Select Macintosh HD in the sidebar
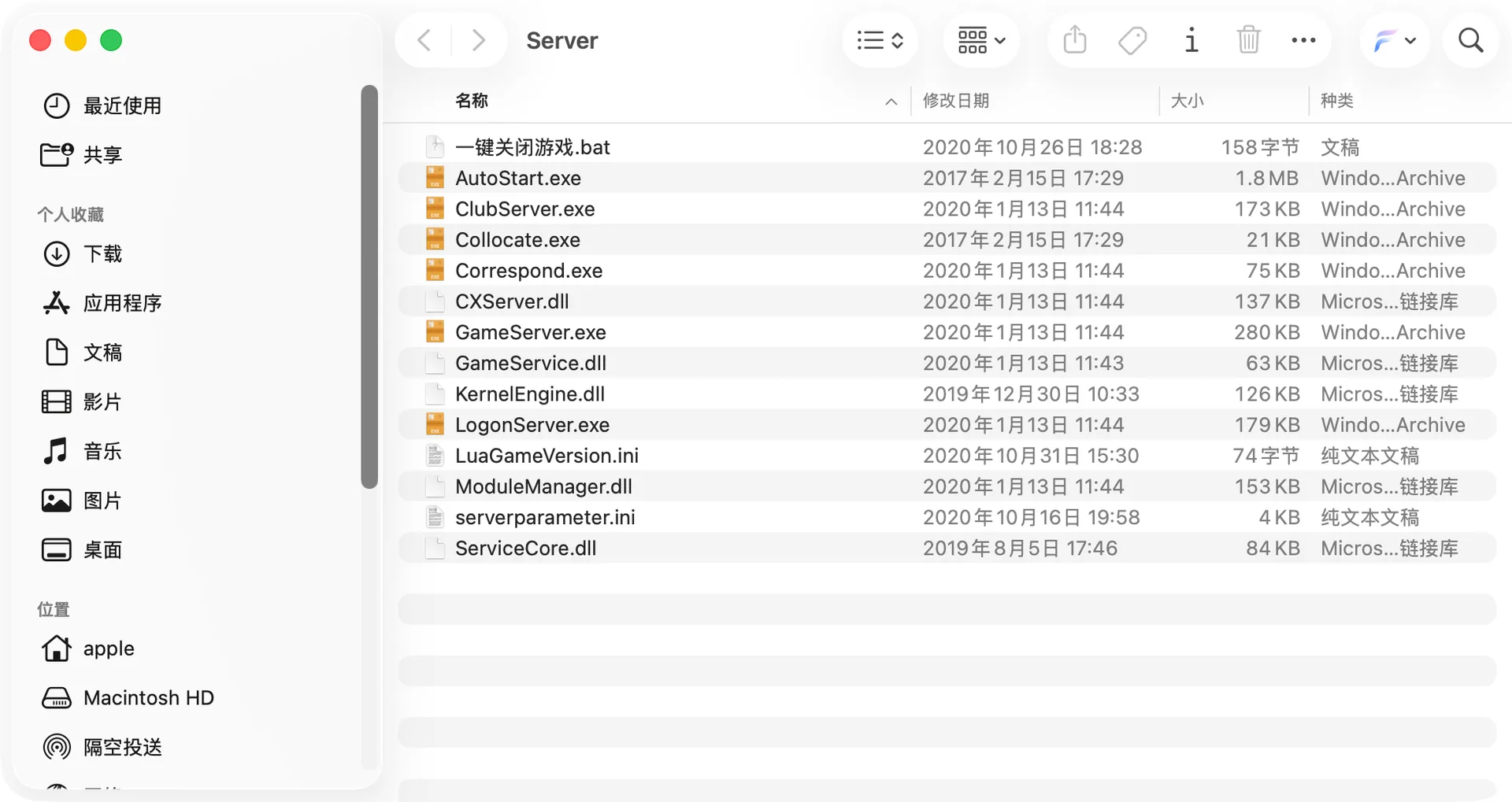 click(128, 697)
